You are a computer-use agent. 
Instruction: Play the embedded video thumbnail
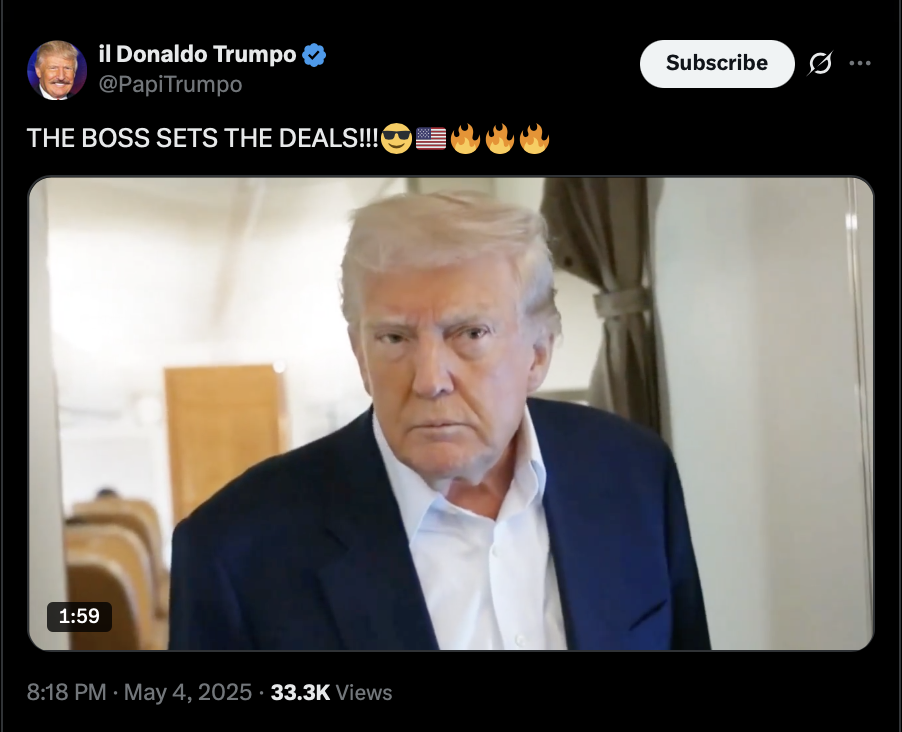[451, 413]
